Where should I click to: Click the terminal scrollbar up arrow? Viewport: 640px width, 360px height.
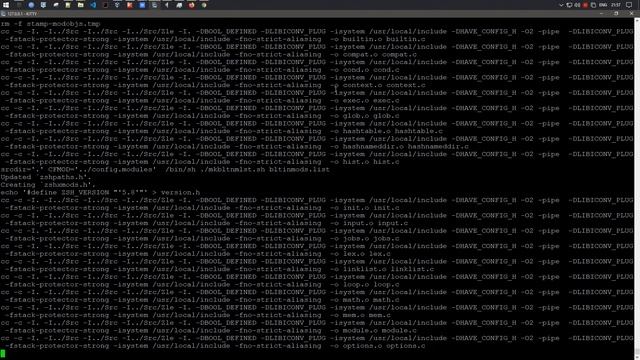637,20
